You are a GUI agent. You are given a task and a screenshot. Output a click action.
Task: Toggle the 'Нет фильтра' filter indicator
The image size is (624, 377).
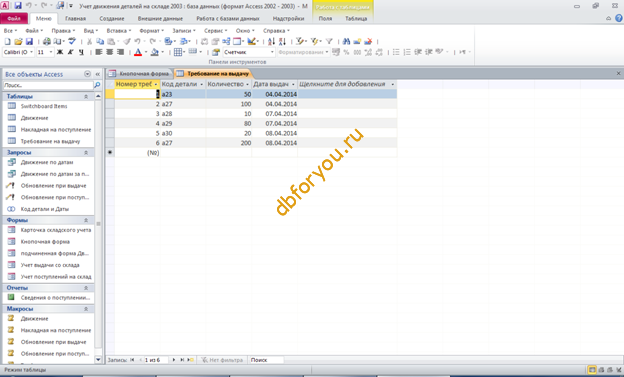tap(223, 360)
